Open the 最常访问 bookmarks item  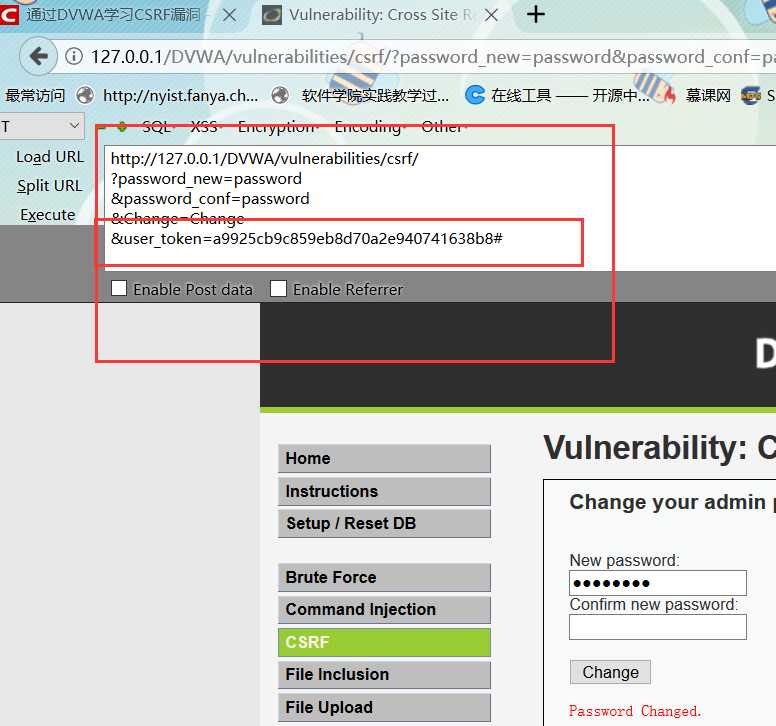(x=35, y=95)
